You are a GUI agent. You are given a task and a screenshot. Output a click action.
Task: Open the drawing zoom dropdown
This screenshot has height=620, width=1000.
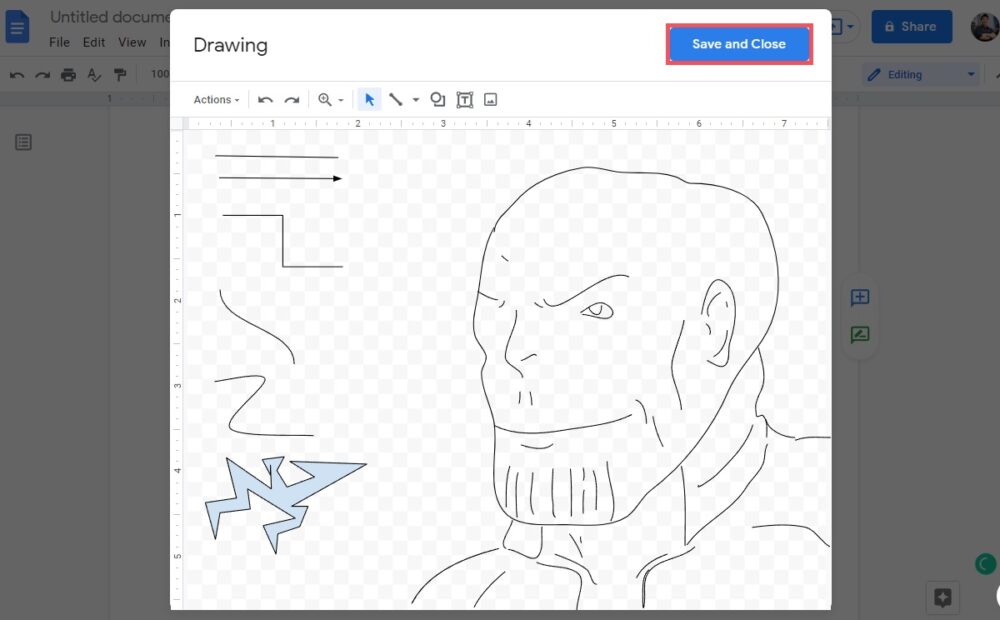click(330, 100)
